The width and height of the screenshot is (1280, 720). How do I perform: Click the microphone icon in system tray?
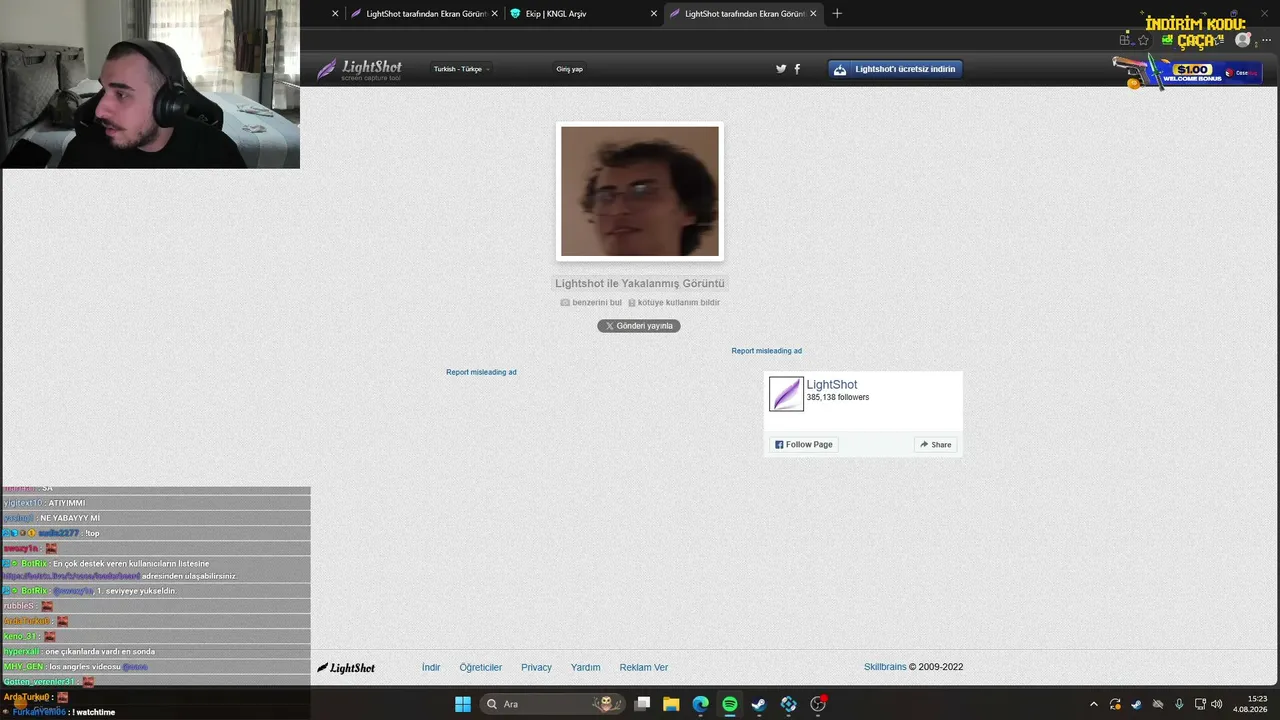1179,704
